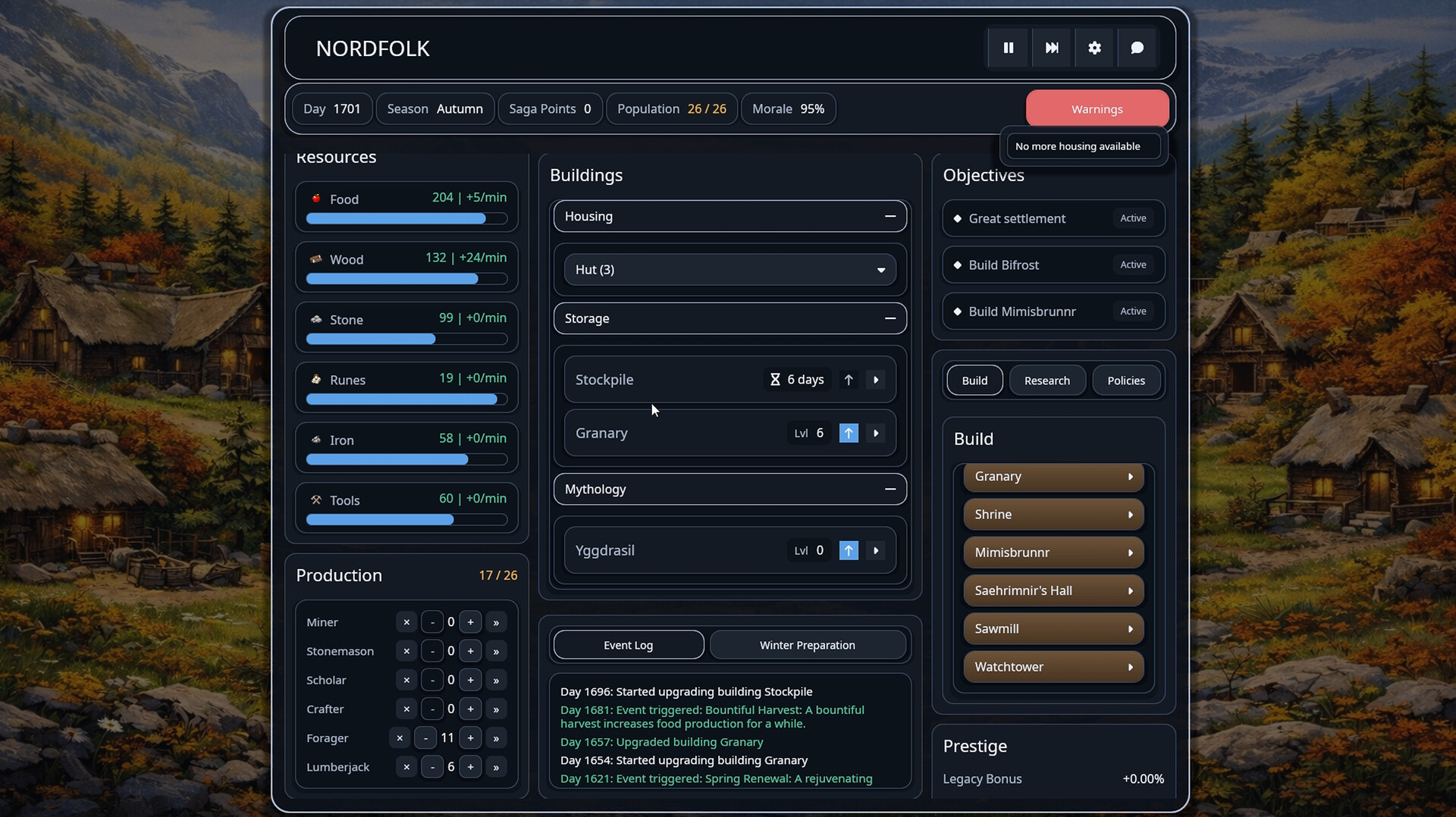
Task: Build a Sawmill
Action: 1053,629
